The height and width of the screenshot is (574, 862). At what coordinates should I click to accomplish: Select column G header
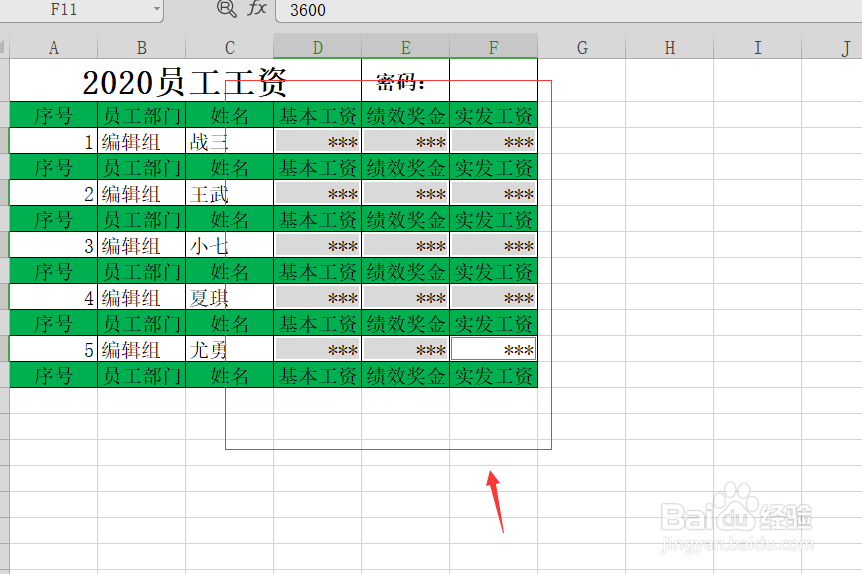(x=582, y=48)
